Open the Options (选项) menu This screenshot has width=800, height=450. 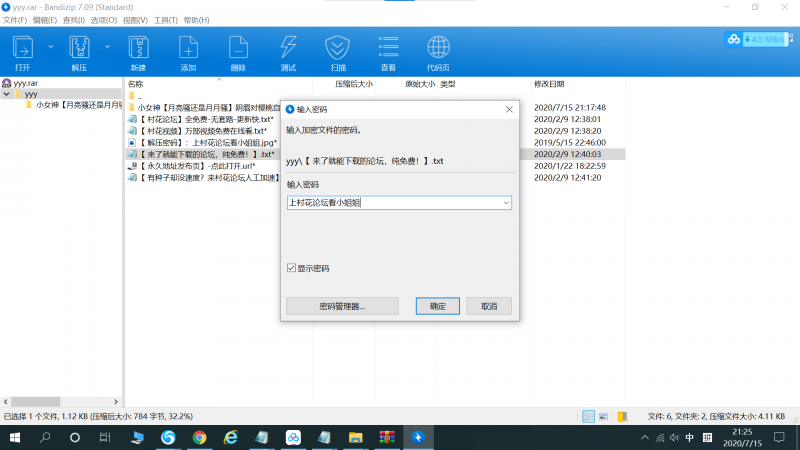pos(104,20)
